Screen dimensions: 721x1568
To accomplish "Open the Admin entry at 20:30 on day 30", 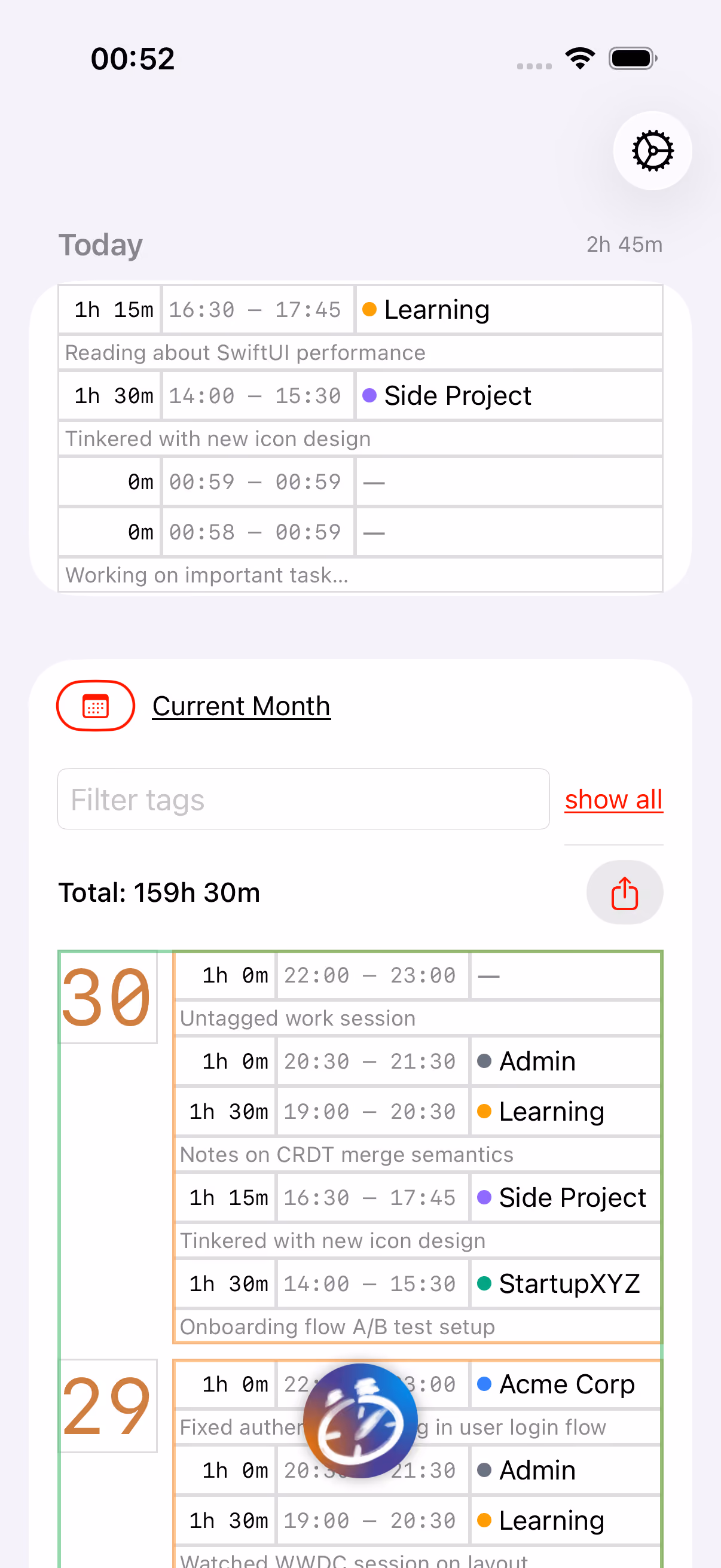I will click(x=417, y=1061).
